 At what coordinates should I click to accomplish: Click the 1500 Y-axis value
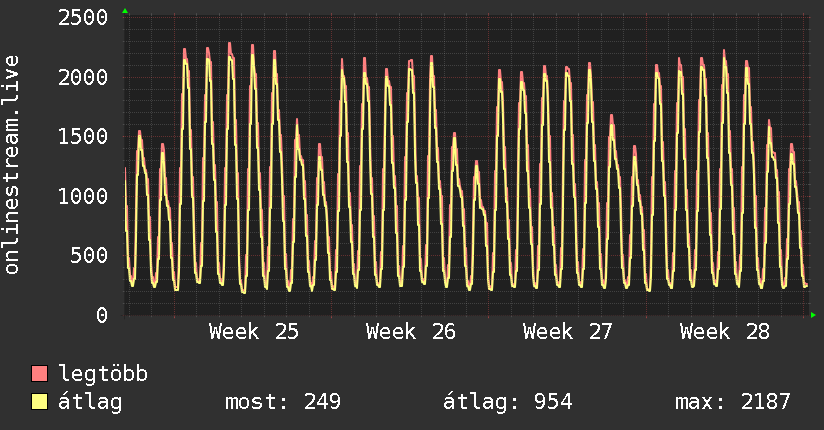click(x=83, y=137)
